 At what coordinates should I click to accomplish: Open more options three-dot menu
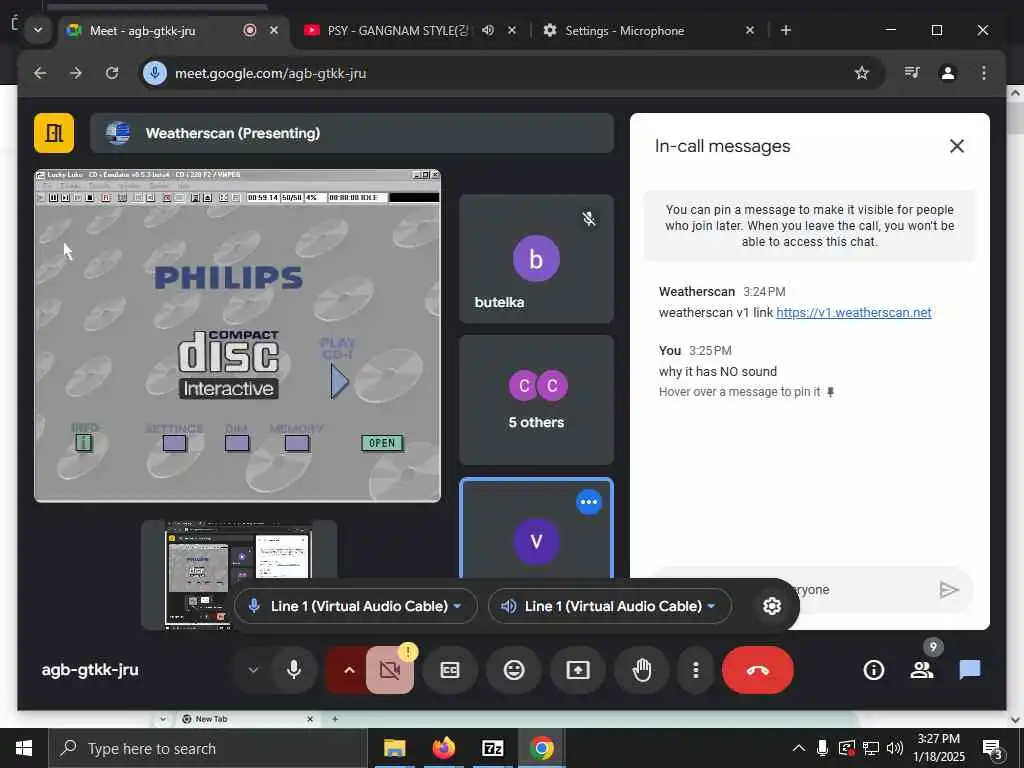coord(696,669)
